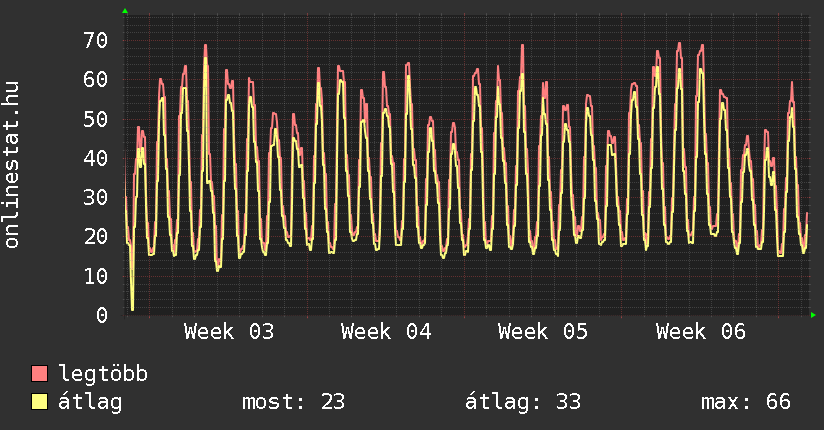Click the legtöbb legend label text
824x430 pixels.
point(104,374)
